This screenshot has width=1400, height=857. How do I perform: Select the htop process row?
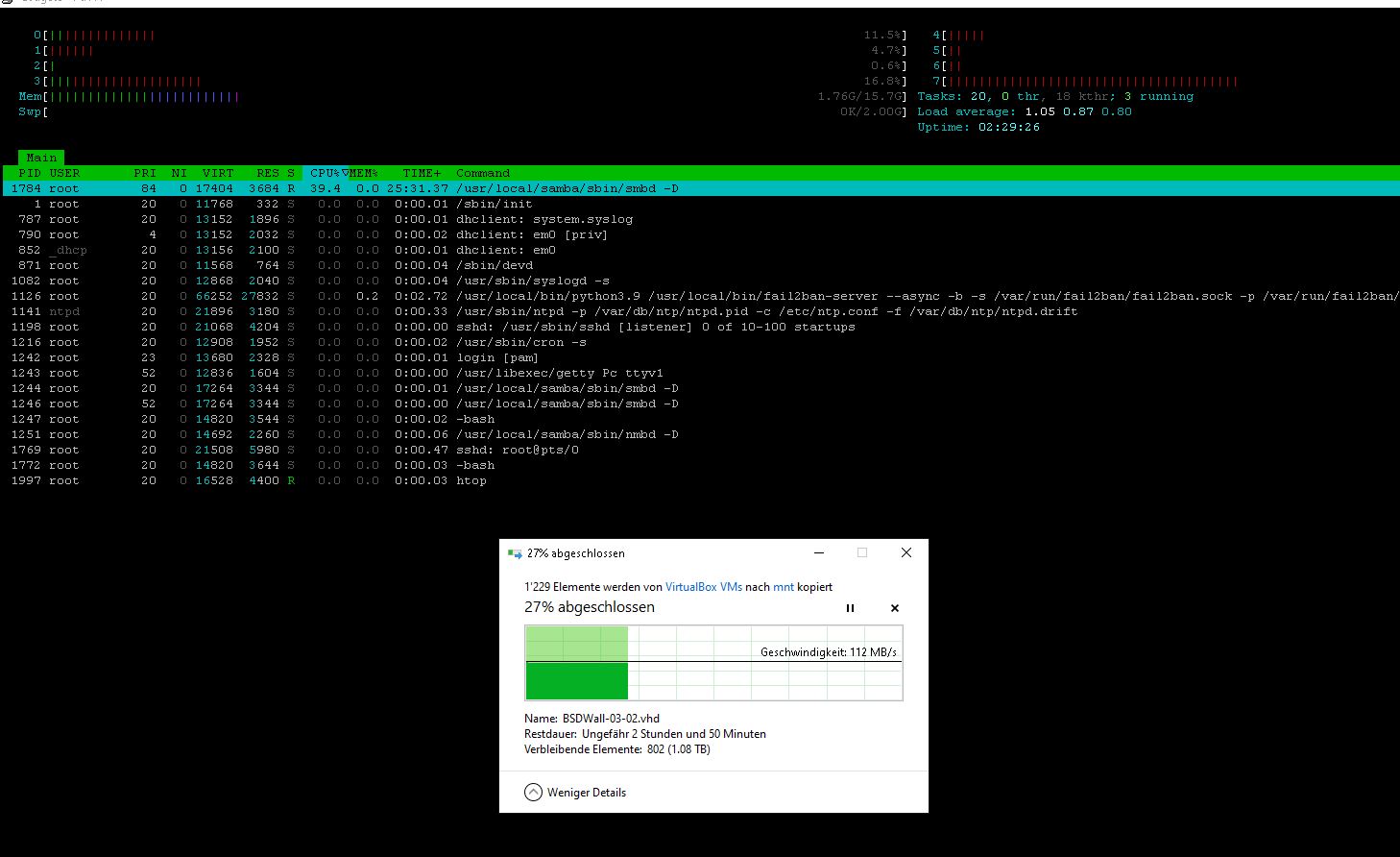pyautogui.click(x=471, y=480)
